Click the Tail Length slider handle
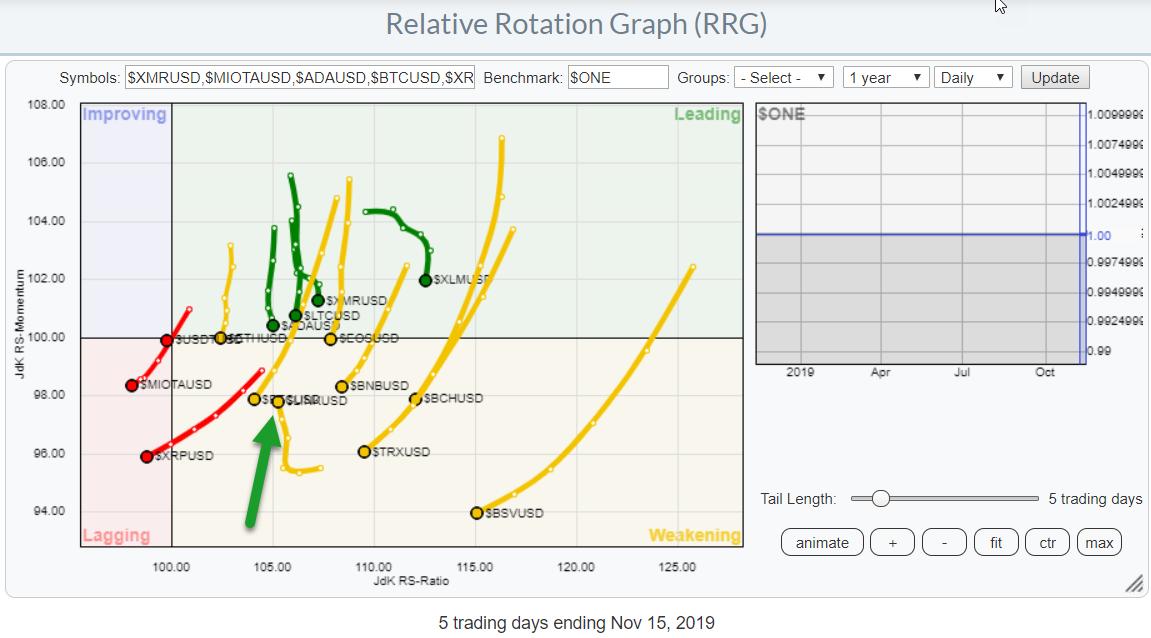 tap(879, 498)
